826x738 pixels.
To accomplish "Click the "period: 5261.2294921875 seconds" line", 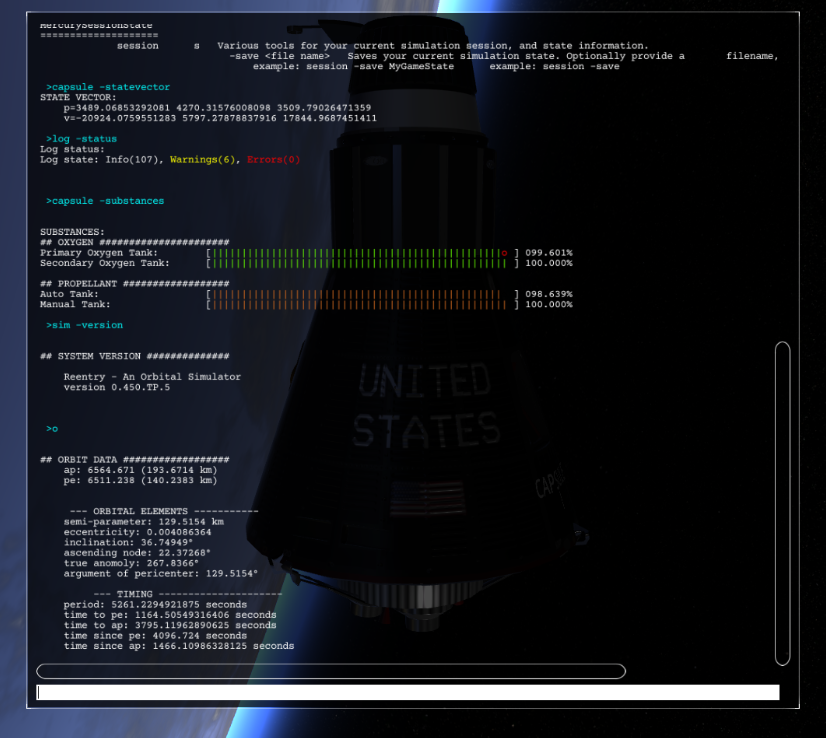I will click(x=155, y=605).
